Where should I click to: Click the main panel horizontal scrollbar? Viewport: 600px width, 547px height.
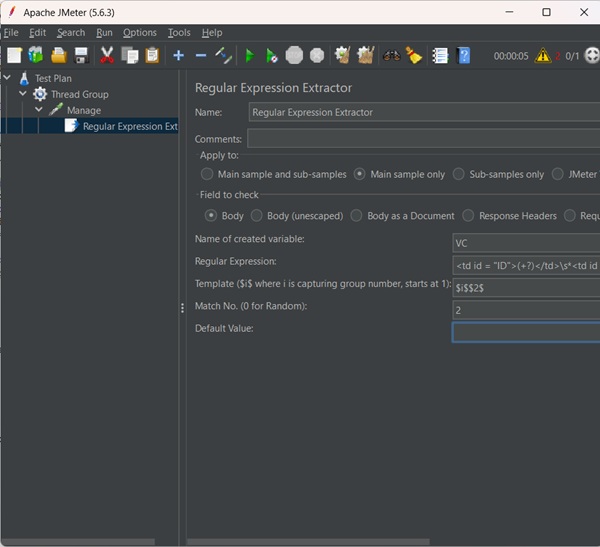308,542
